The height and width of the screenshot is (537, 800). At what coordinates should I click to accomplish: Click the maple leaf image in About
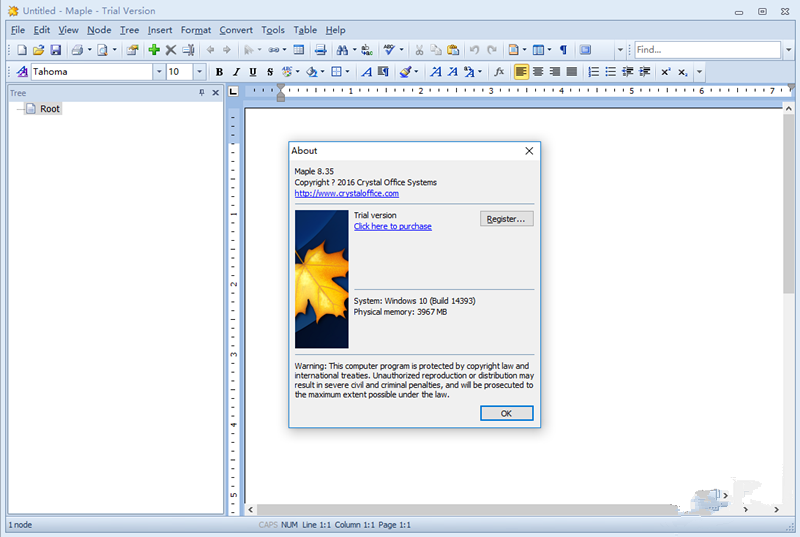pos(321,279)
